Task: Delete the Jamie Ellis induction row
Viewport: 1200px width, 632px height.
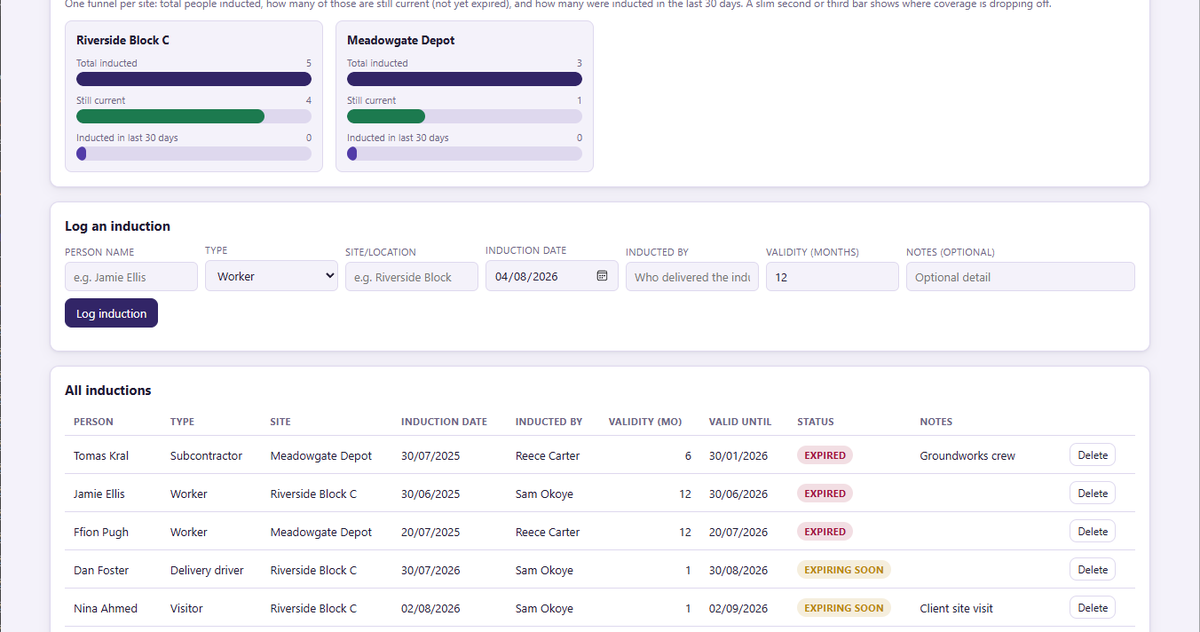Action: (x=1092, y=493)
